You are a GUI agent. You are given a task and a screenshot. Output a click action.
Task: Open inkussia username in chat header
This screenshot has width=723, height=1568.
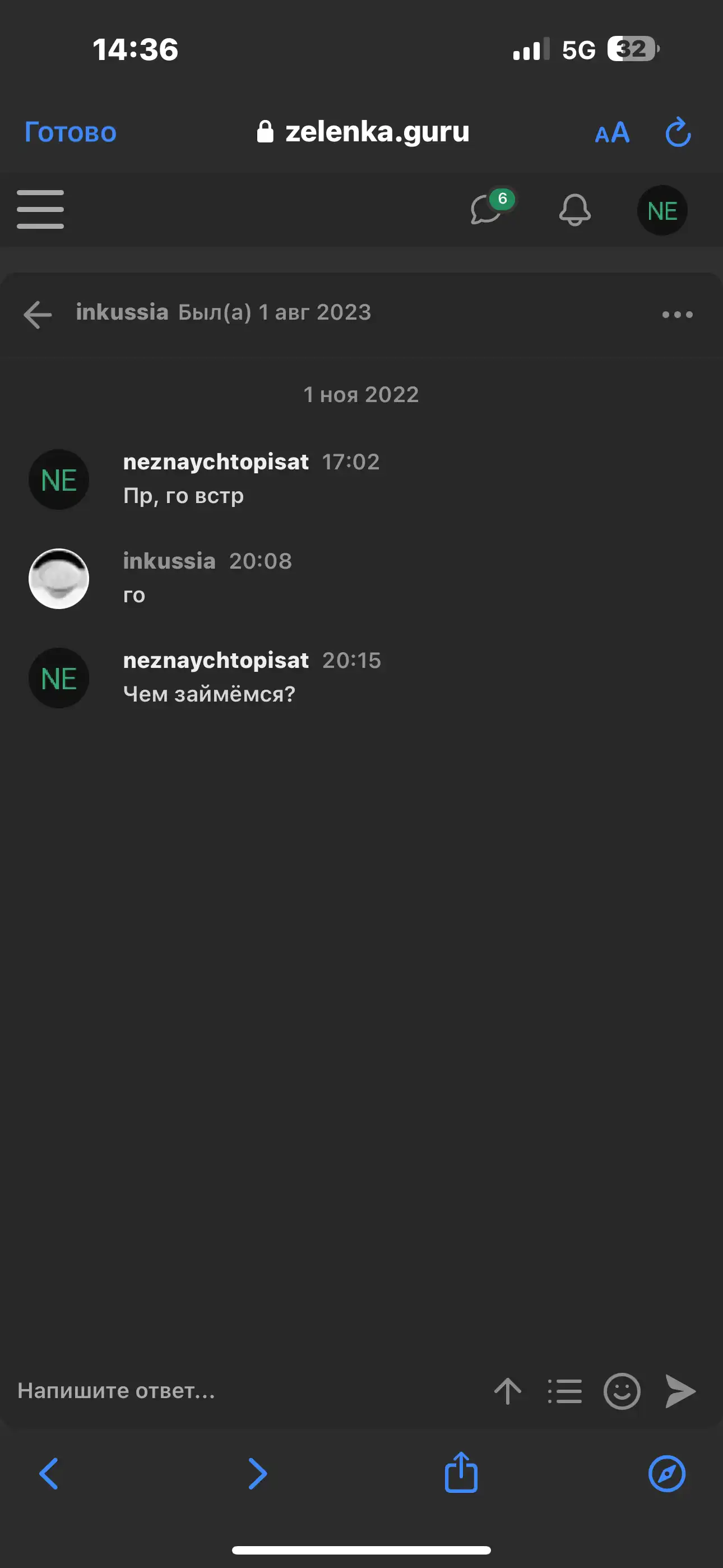[x=122, y=312]
